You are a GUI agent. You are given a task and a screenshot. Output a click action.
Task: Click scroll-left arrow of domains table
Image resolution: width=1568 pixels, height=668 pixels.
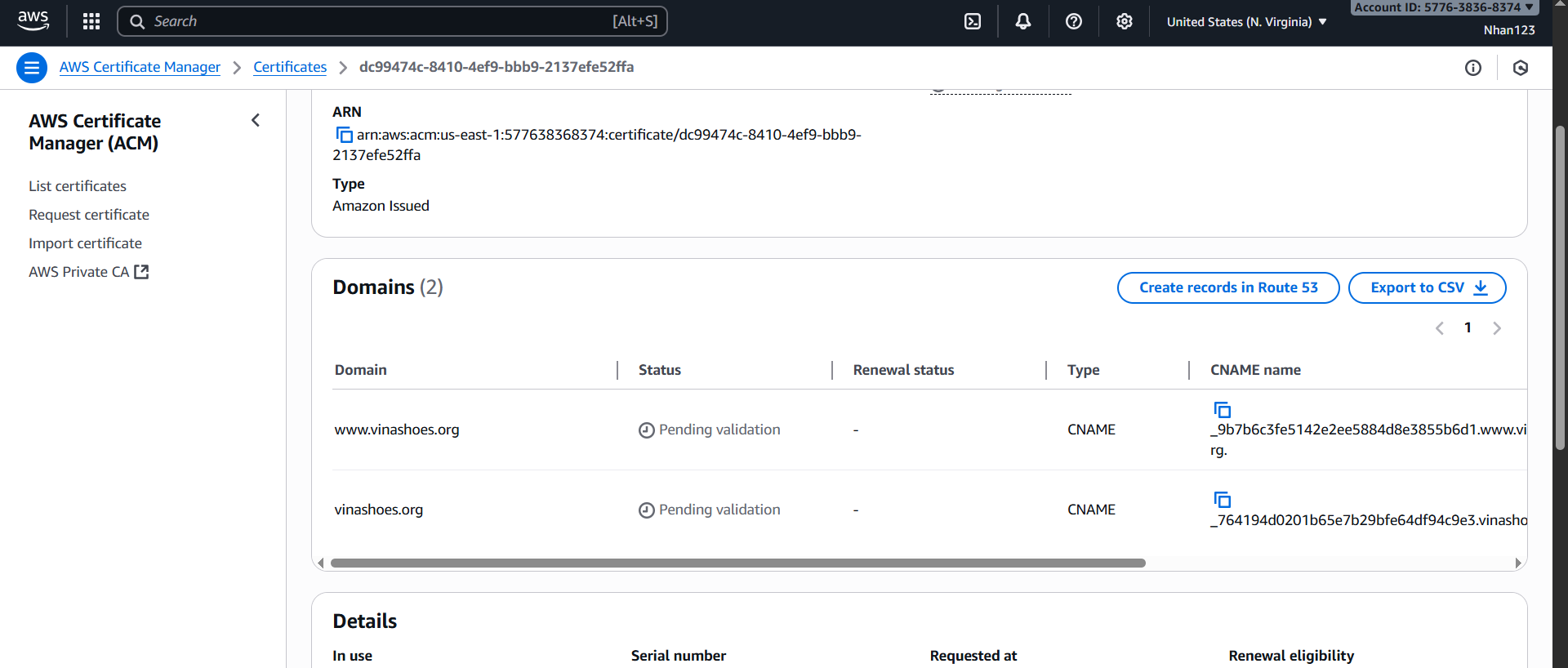320,563
